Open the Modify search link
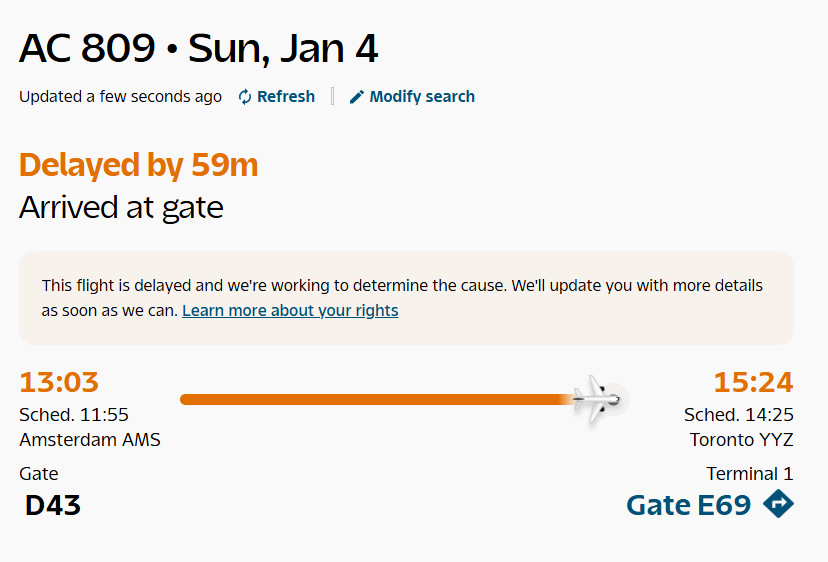The height and width of the screenshot is (562, 828). pos(422,97)
